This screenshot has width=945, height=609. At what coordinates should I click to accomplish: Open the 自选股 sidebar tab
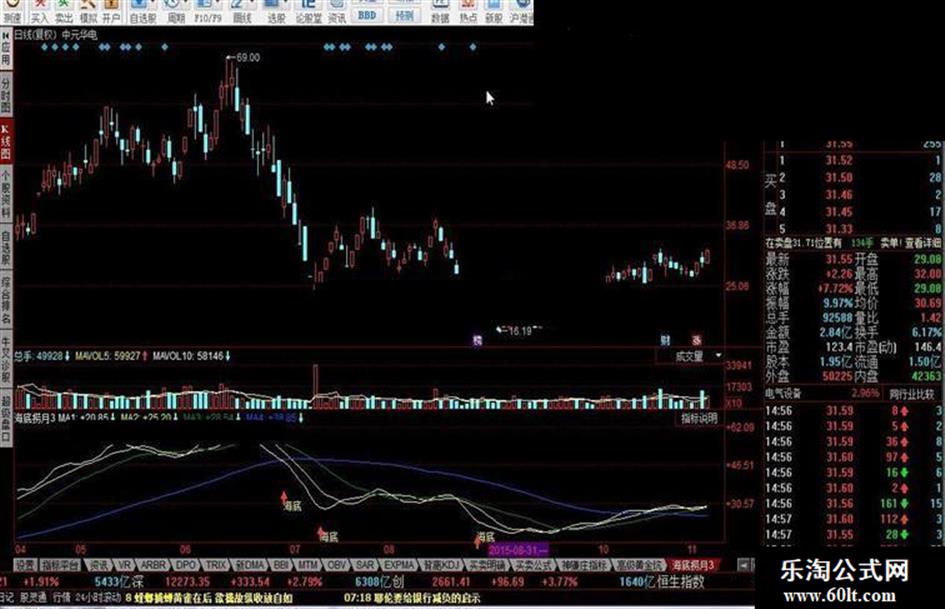click(x=5, y=247)
